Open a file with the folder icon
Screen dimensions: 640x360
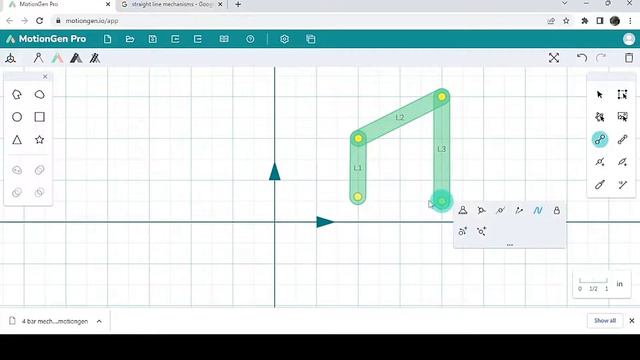(x=130, y=39)
